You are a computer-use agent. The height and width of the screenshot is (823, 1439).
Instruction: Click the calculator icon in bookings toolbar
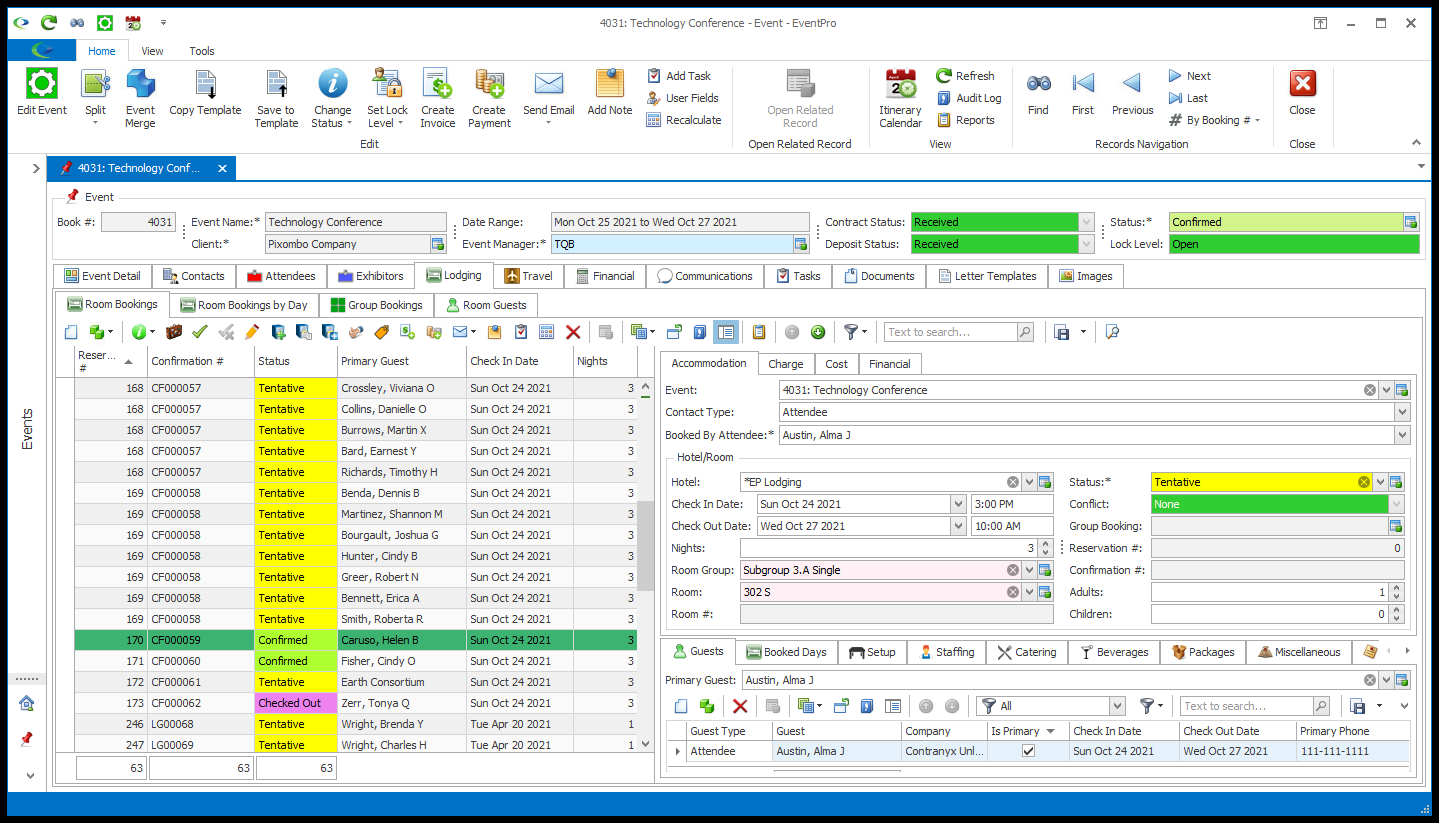[547, 332]
